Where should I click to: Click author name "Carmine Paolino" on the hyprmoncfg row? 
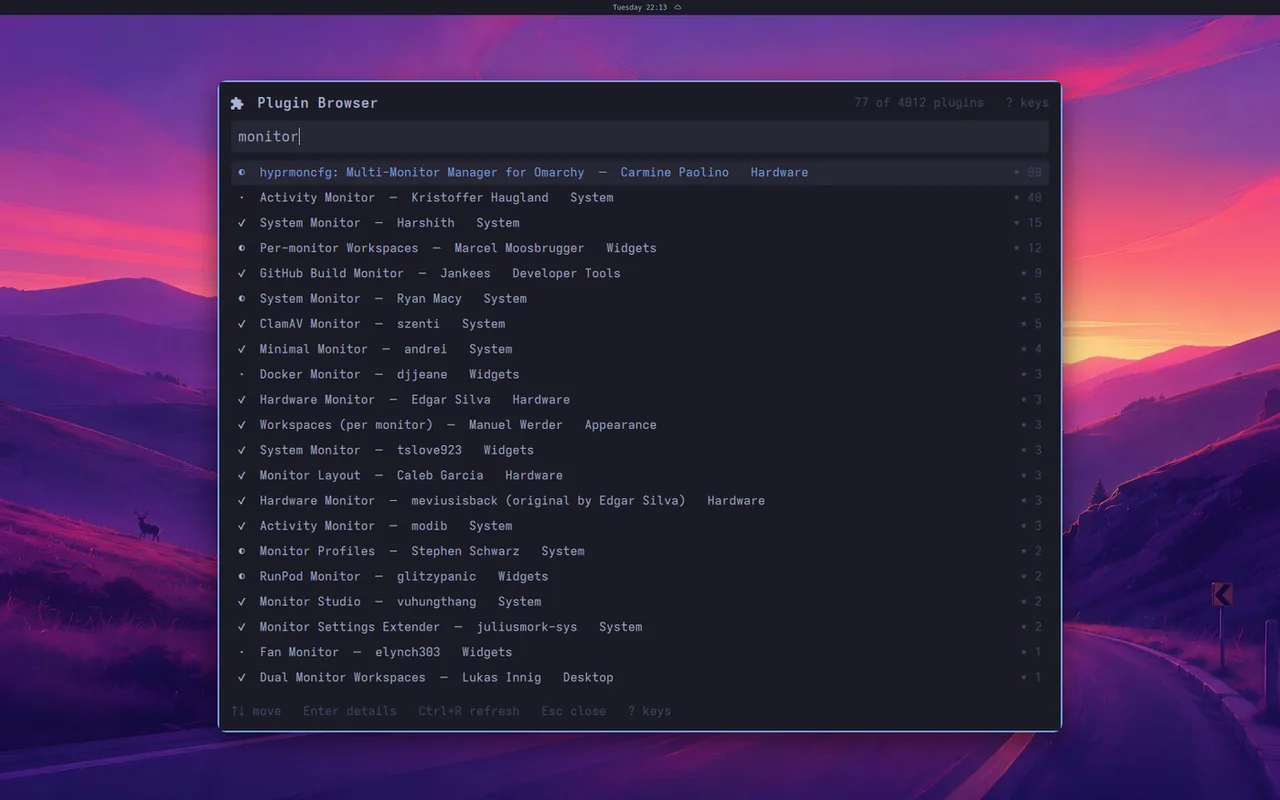675,172
